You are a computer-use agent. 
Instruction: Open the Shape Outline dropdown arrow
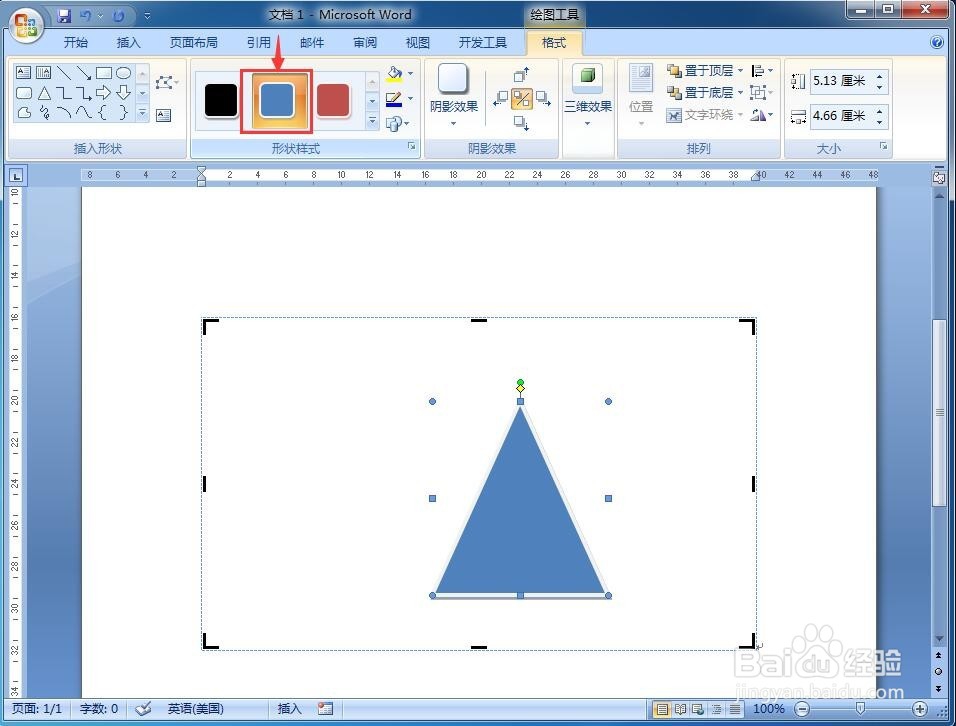click(410, 98)
